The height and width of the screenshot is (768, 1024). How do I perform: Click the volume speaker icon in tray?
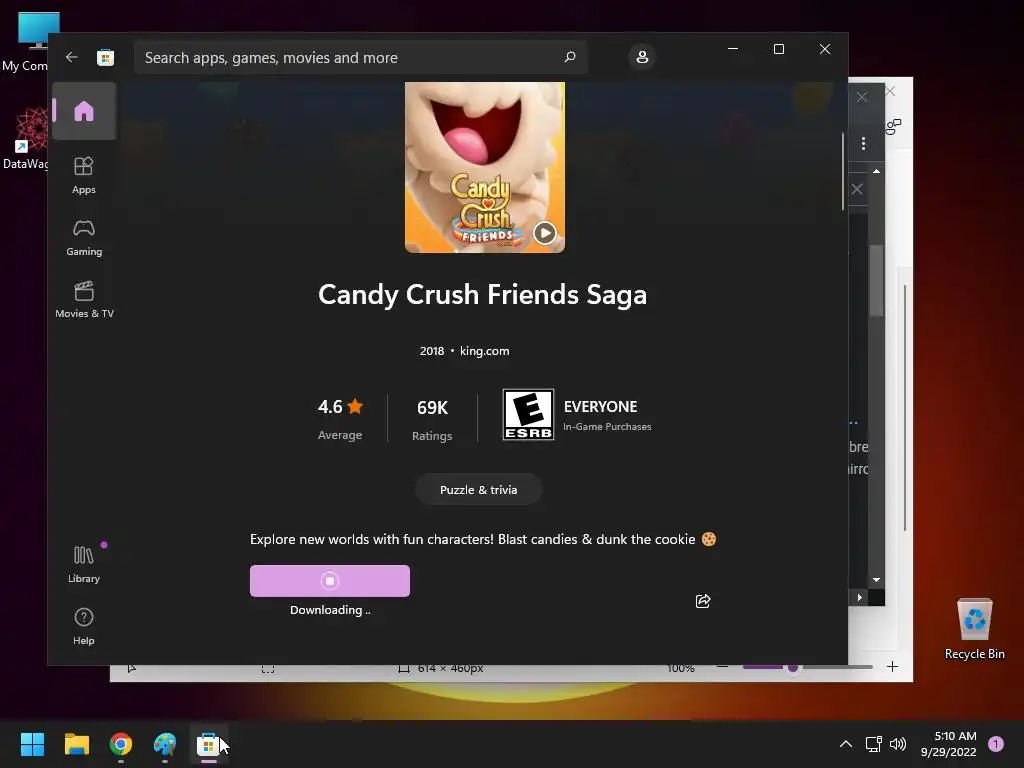(x=898, y=744)
